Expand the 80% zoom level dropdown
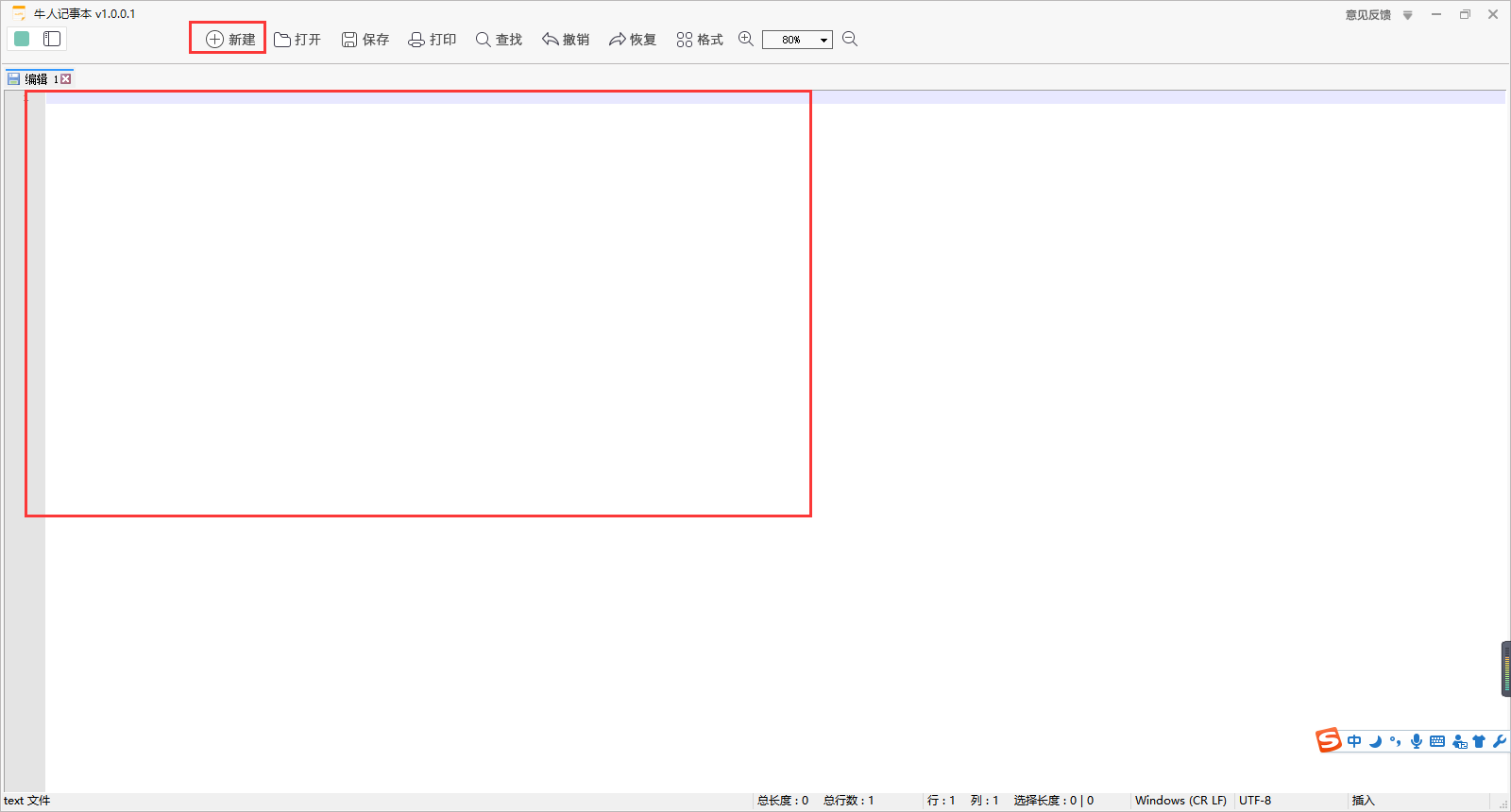This screenshot has width=1511, height=812. pos(823,40)
